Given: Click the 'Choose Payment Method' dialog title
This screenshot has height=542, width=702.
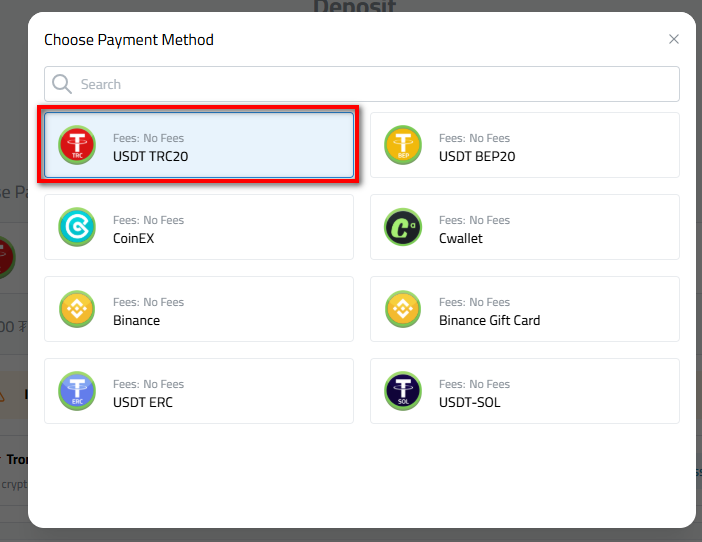Looking at the screenshot, I should click(129, 40).
